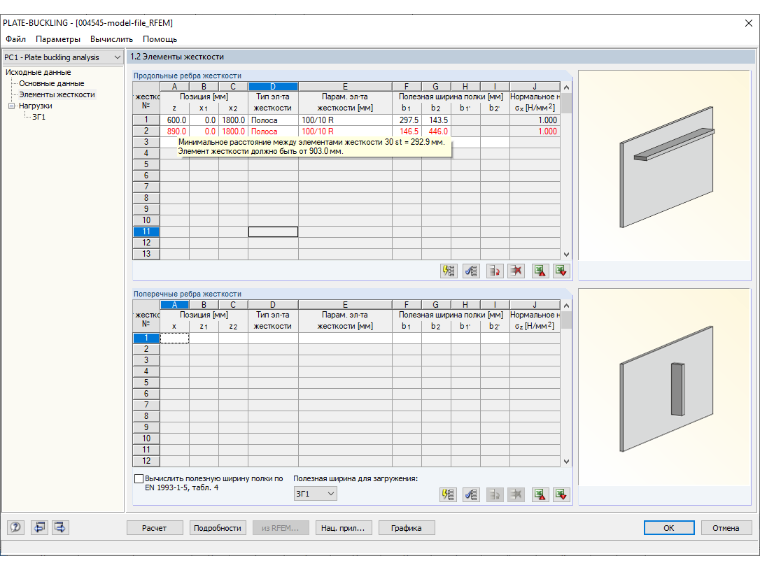This screenshot has width=760, height=570.
Task: Select ЗГ1 under Нагрузки in the tree
Action: pyautogui.click(x=39, y=117)
